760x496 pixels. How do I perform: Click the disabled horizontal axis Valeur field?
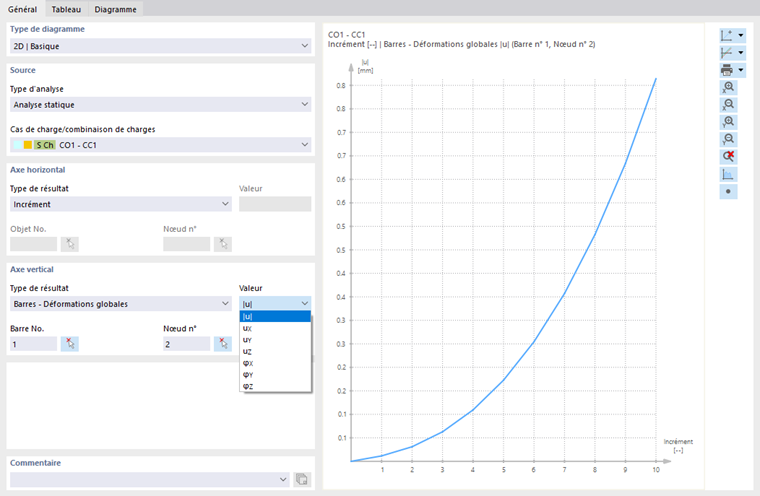pyautogui.click(x=275, y=204)
